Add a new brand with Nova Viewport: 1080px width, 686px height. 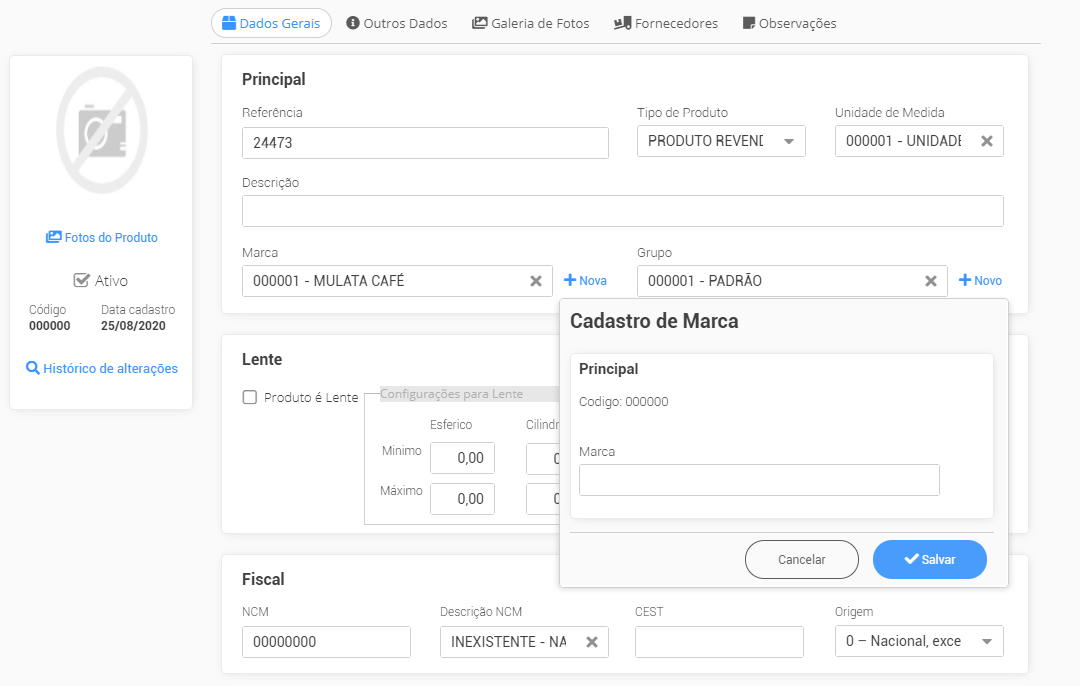pos(585,280)
